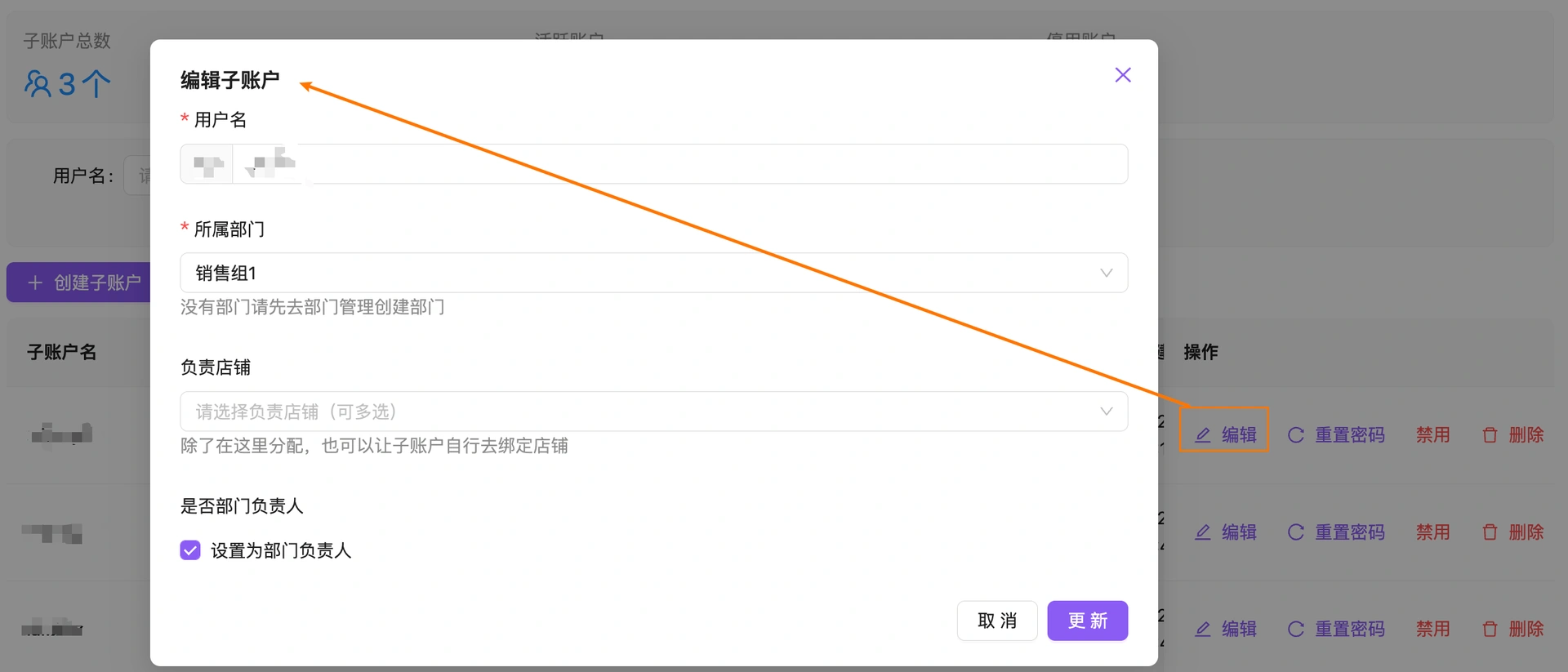Click the chevron of 请选择负责店铺 select
The height and width of the screenshot is (672, 1568).
click(1106, 412)
